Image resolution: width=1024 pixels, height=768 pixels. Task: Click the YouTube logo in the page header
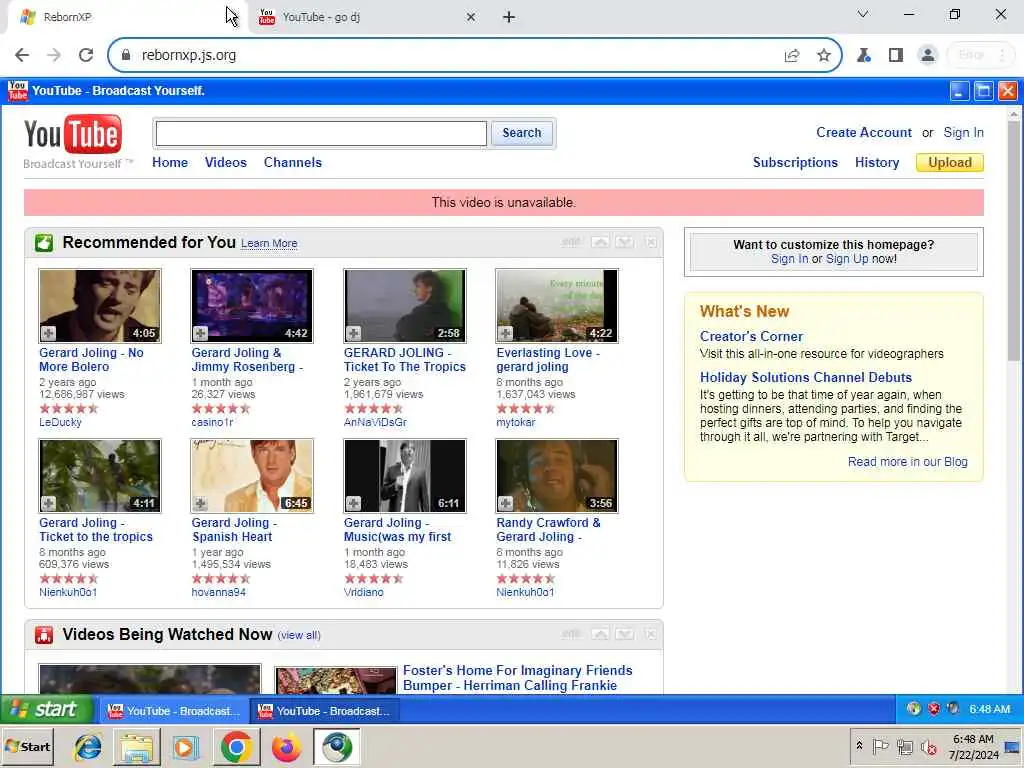[x=72, y=135]
